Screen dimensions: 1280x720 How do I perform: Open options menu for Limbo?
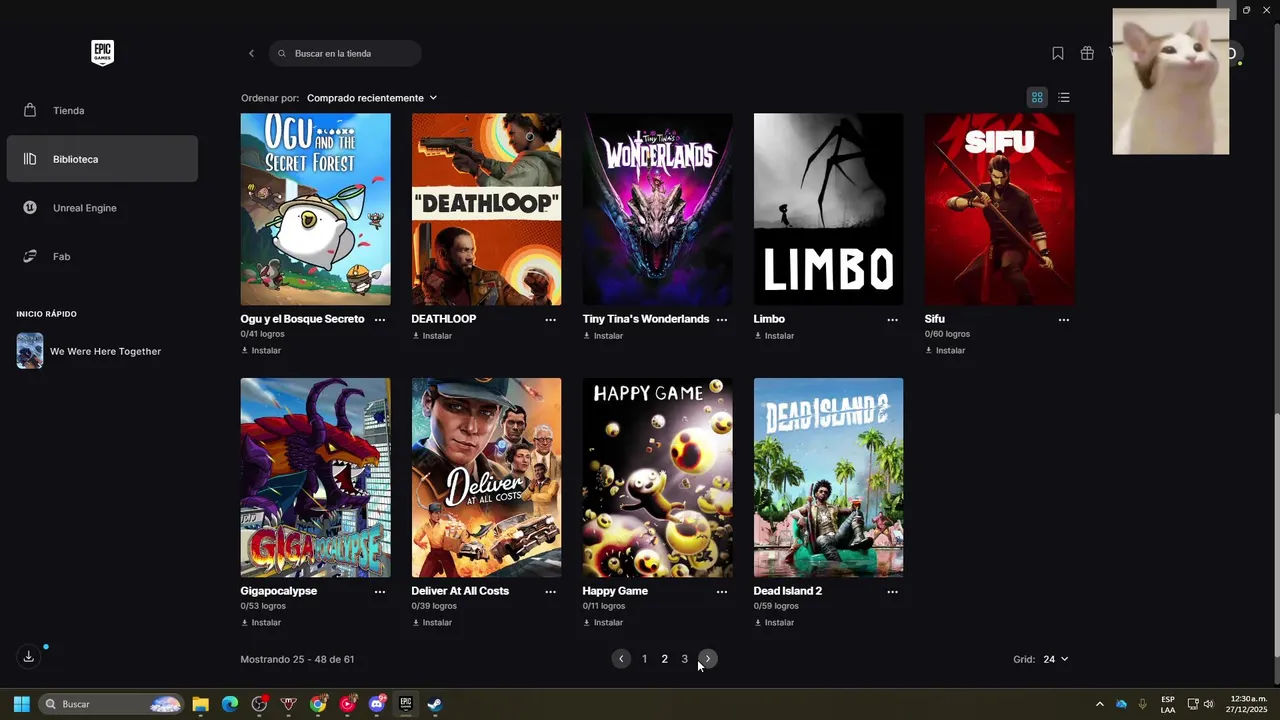[893, 320]
